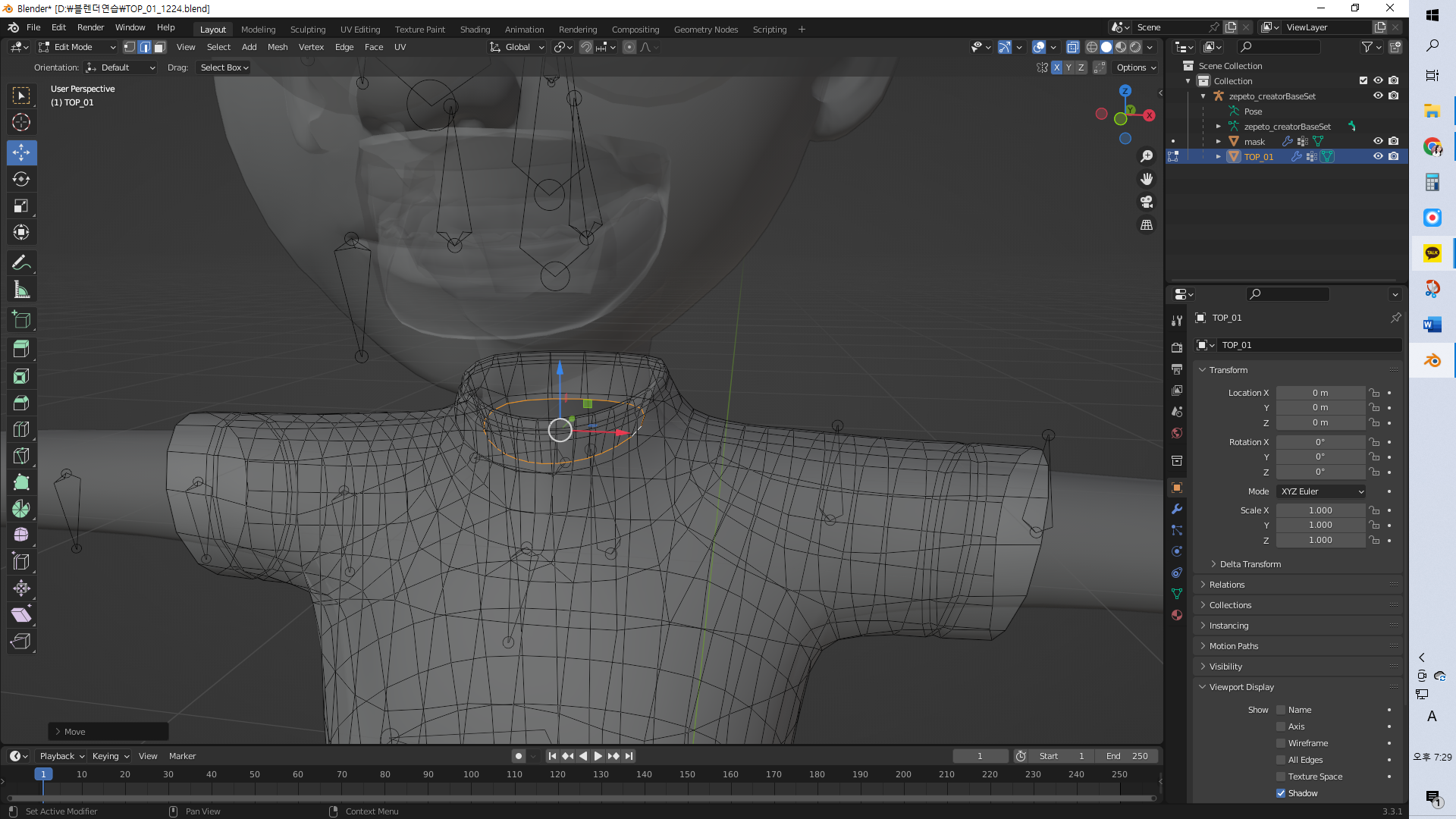This screenshot has height=819, width=1456.
Task: Open the Render menu
Action: click(x=90, y=27)
